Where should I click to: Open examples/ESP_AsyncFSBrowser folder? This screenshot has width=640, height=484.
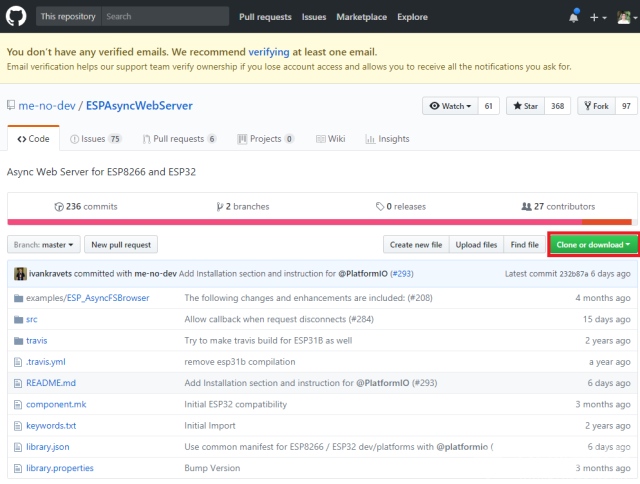pyautogui.click(x=88, y=298)
